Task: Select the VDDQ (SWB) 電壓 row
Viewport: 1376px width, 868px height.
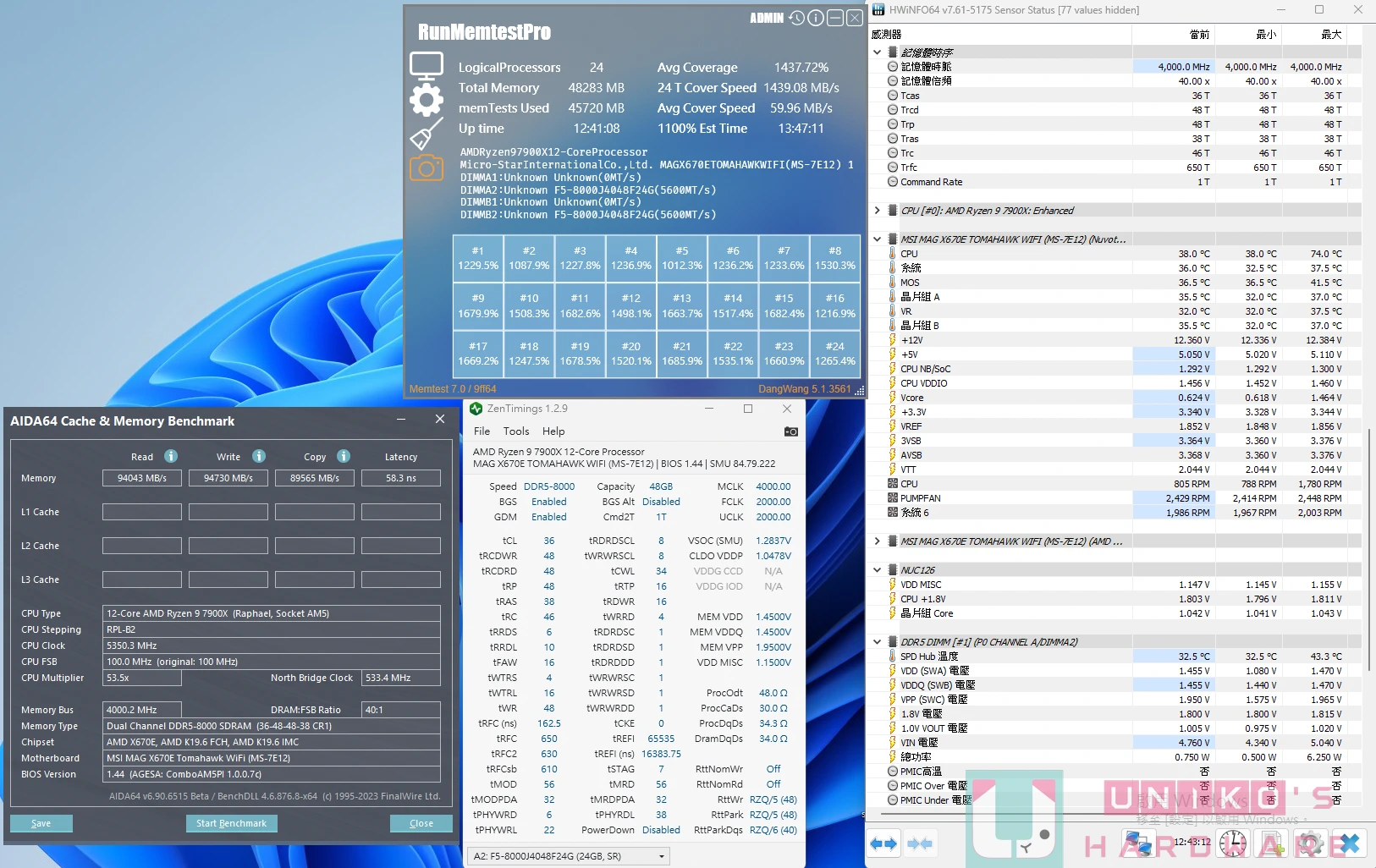Action: click(1115, 685)
